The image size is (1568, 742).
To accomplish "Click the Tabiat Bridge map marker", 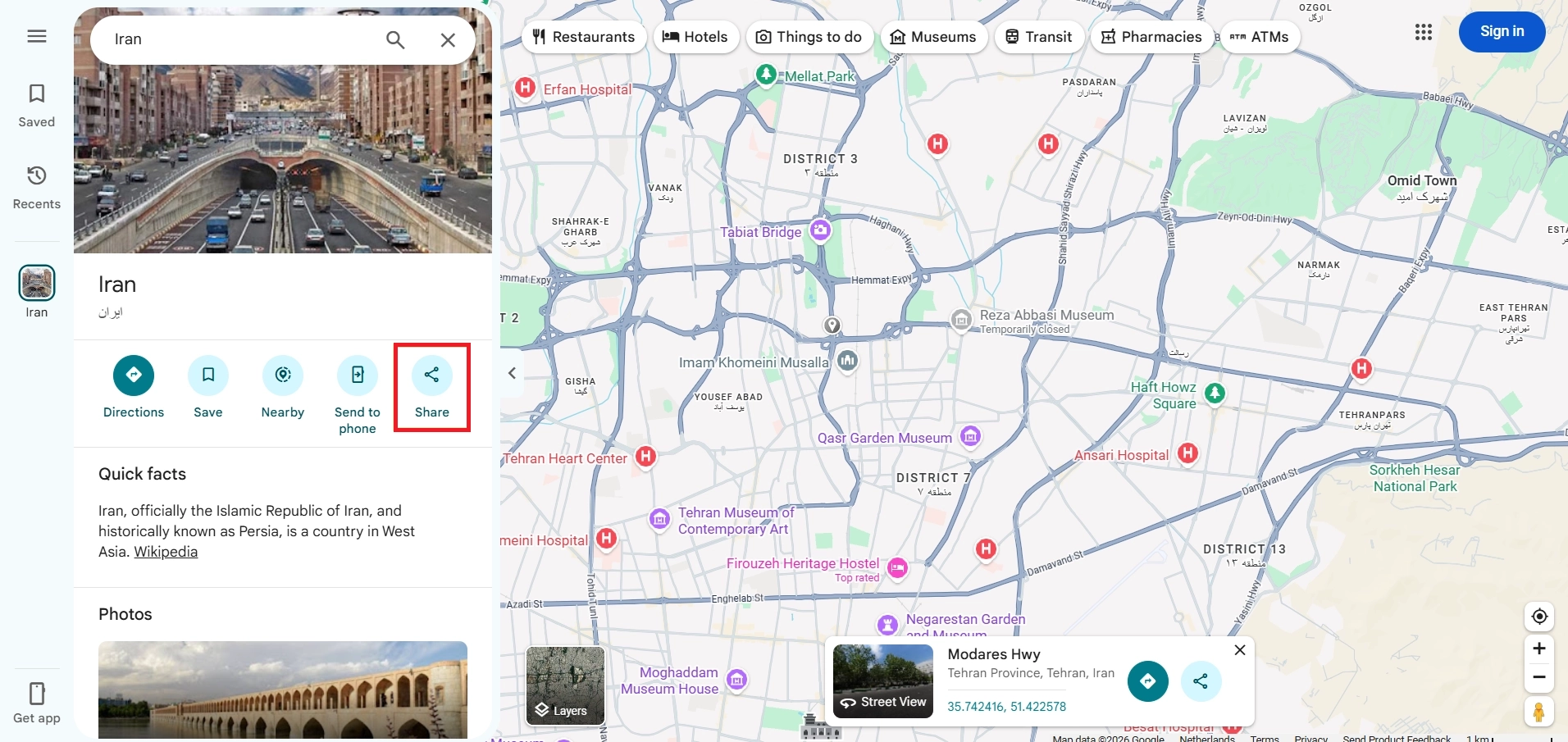I will coord(821,230).
